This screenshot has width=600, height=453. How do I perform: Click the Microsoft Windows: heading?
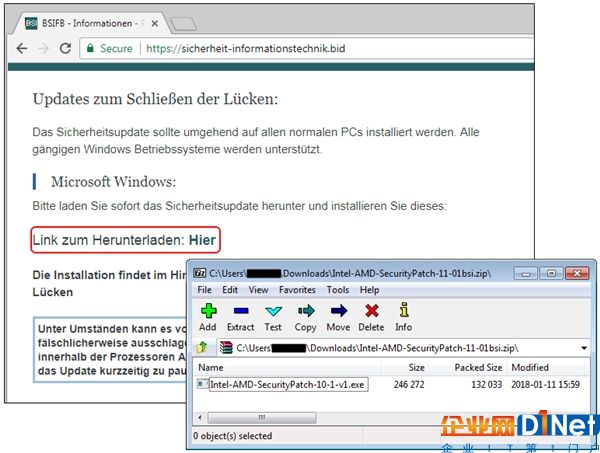(114, 181)
